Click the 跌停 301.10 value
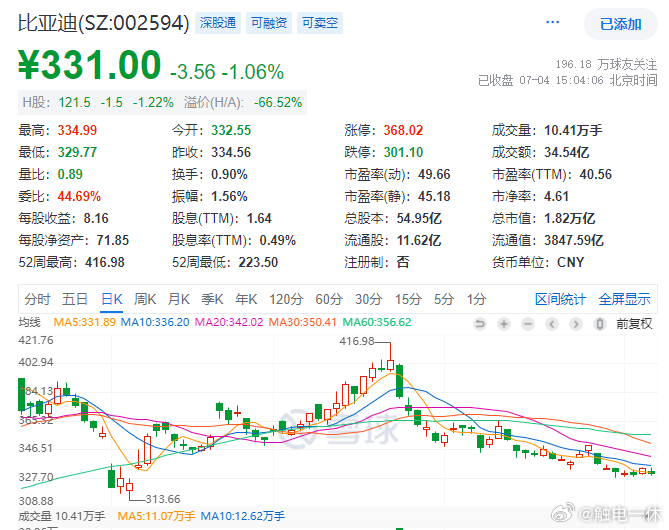This screenshot has height=530, width=669. tap(403, 152)
